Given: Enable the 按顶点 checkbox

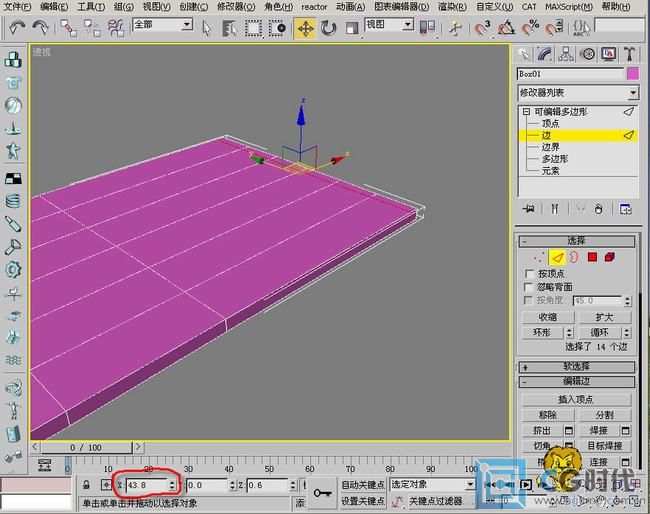Looking at the screenshot, I should point(529,274).
